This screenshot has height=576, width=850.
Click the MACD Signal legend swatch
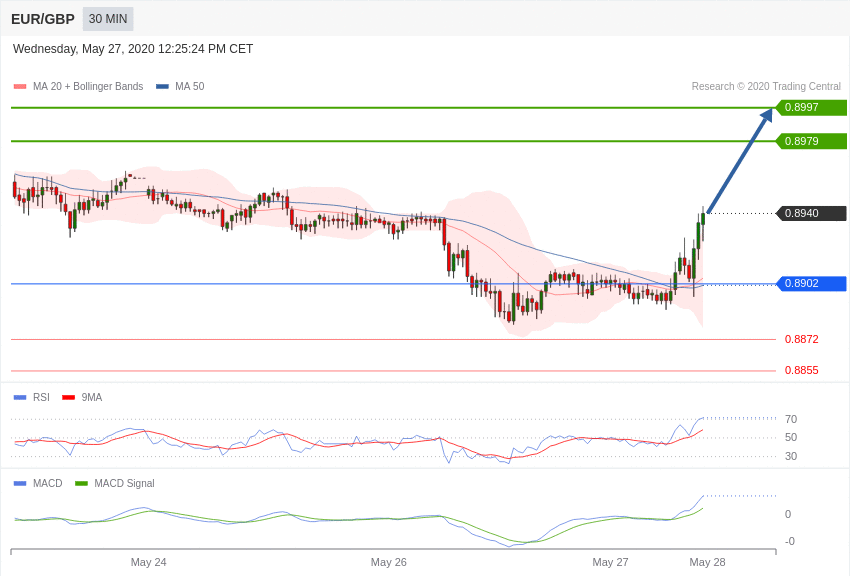pos(81,483)
